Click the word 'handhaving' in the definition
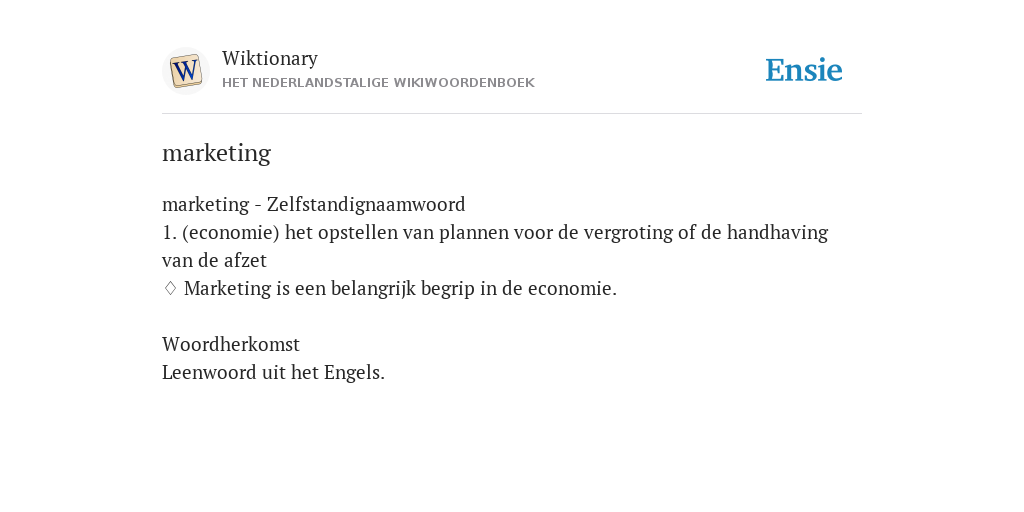This screenshot has width=1024, height=512. [x=777, y=232]
